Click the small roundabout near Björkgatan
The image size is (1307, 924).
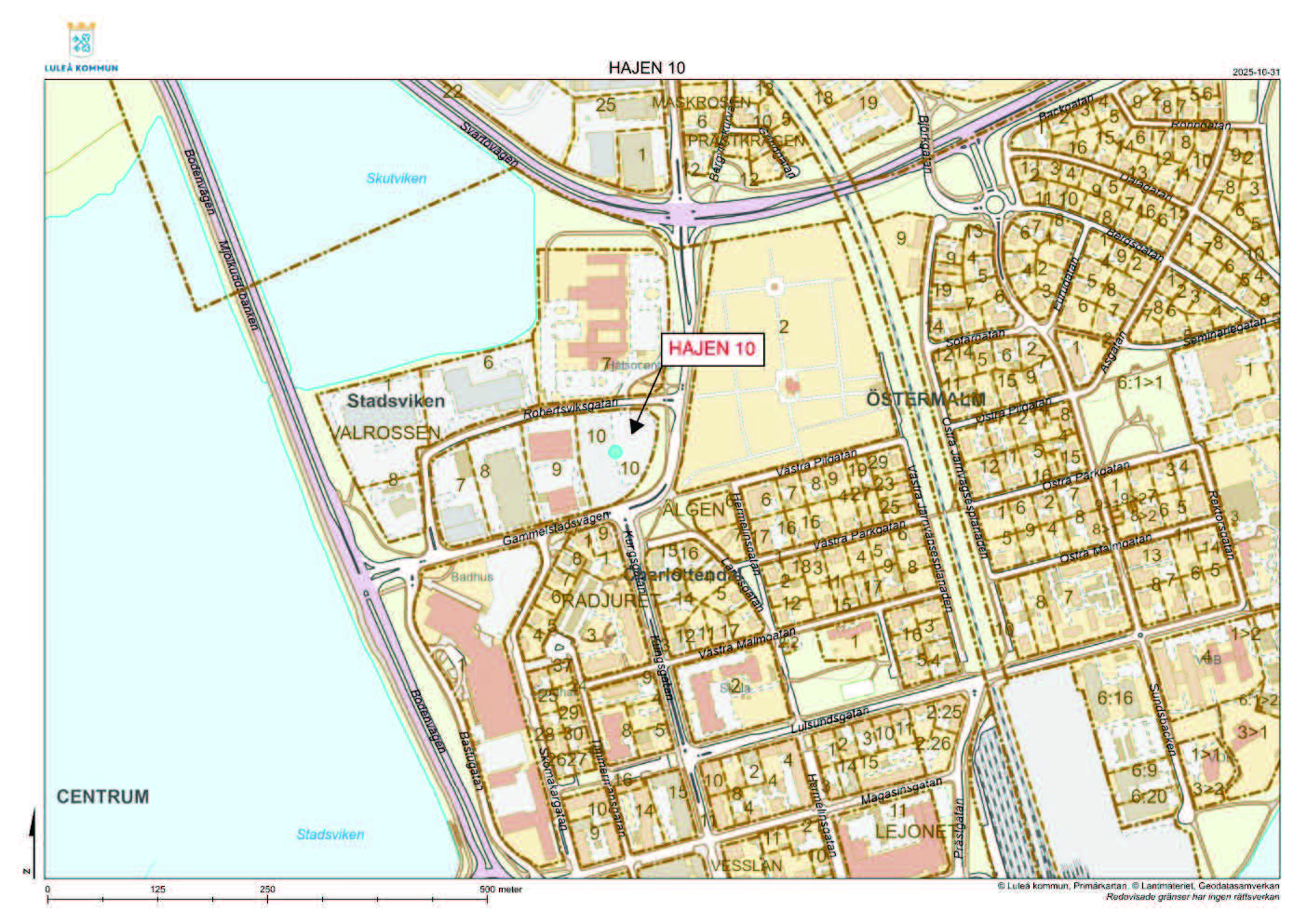point(997,203)
